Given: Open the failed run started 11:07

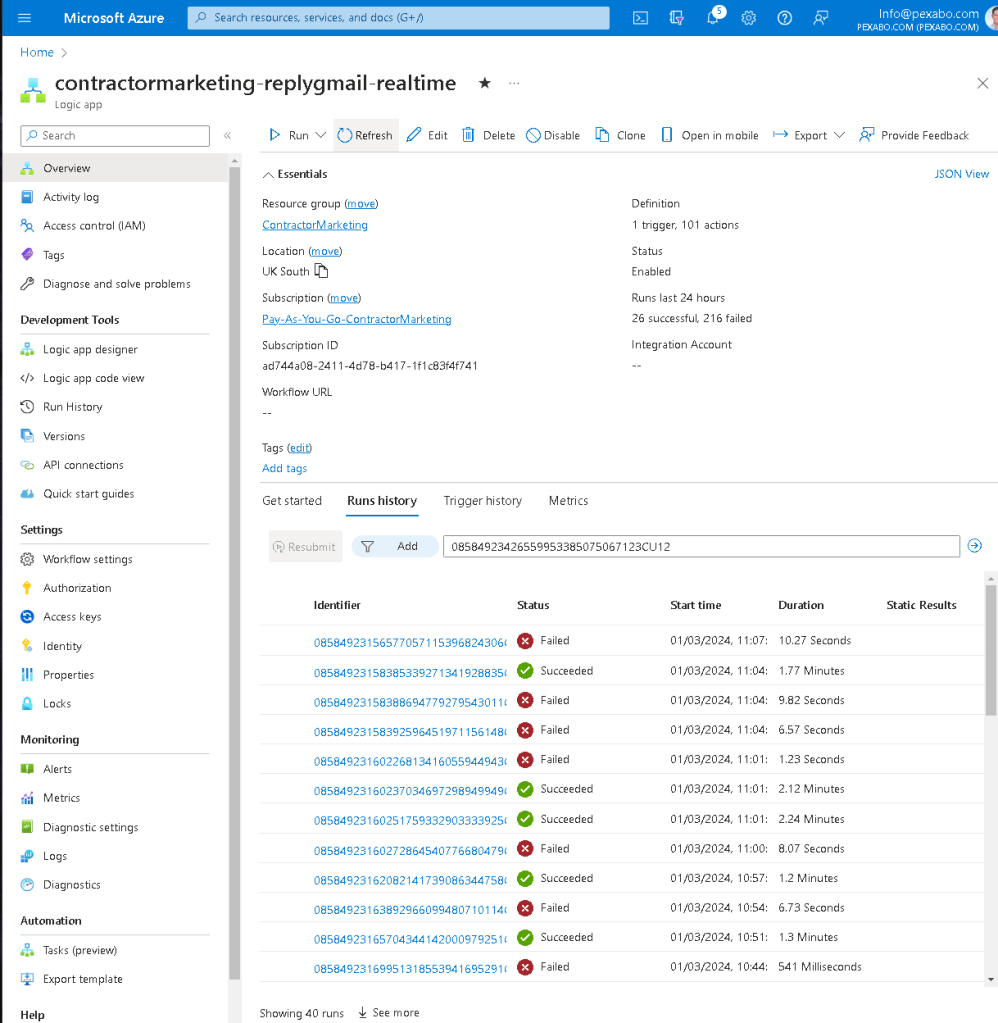Looking at the screenshot, I should tap(410, 642).
